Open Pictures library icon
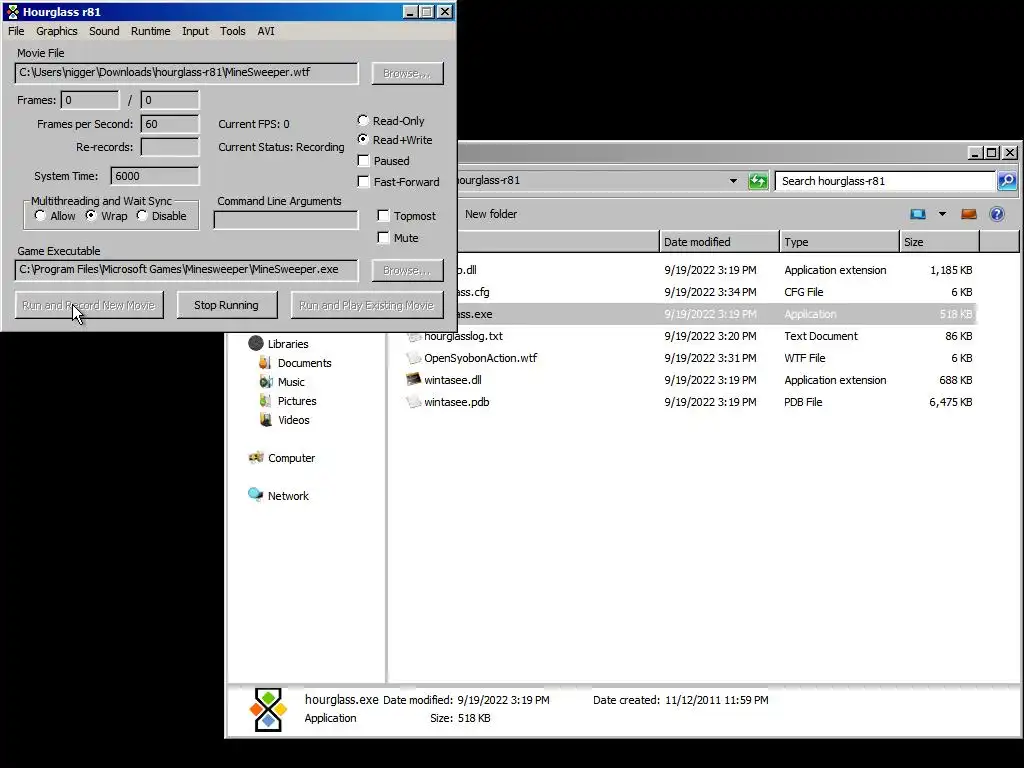 coord(264,400)
